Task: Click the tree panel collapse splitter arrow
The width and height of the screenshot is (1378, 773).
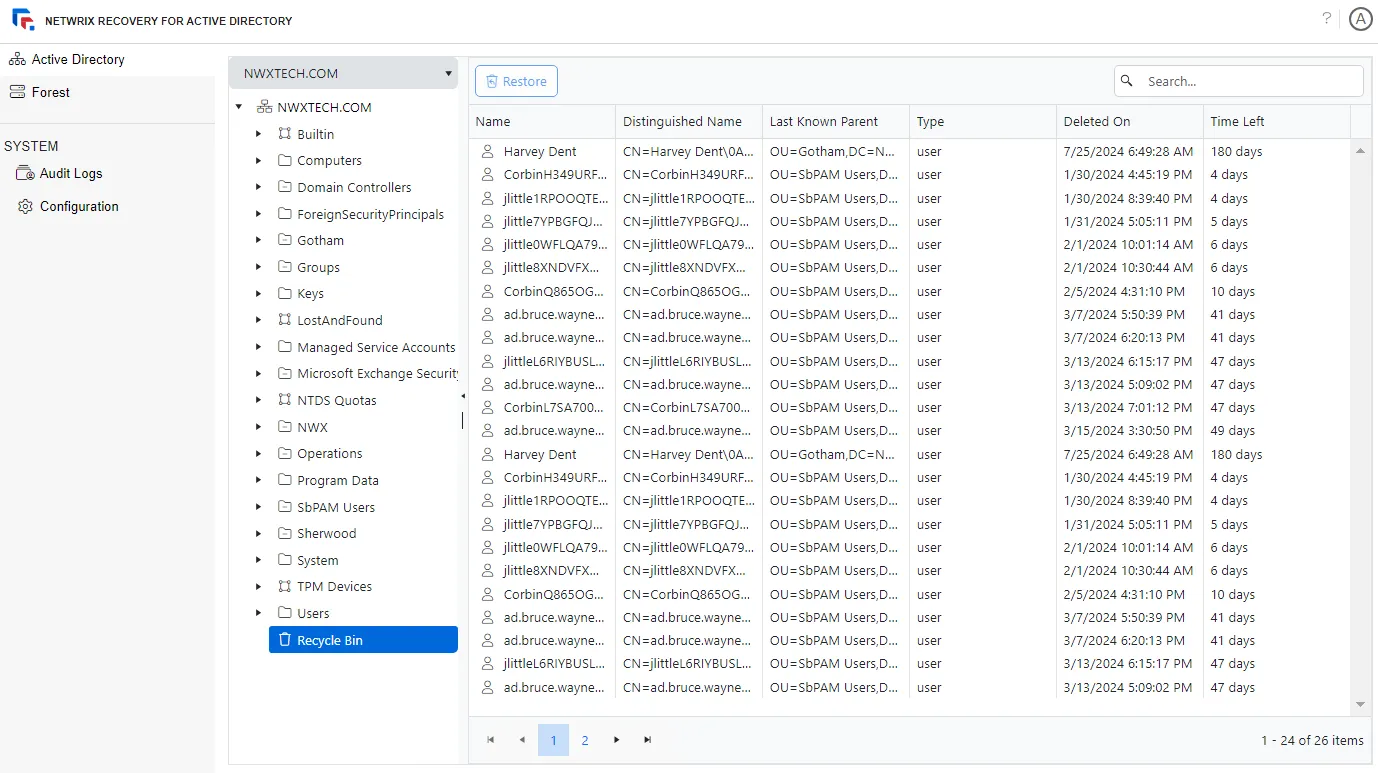Action: point(463,396)
